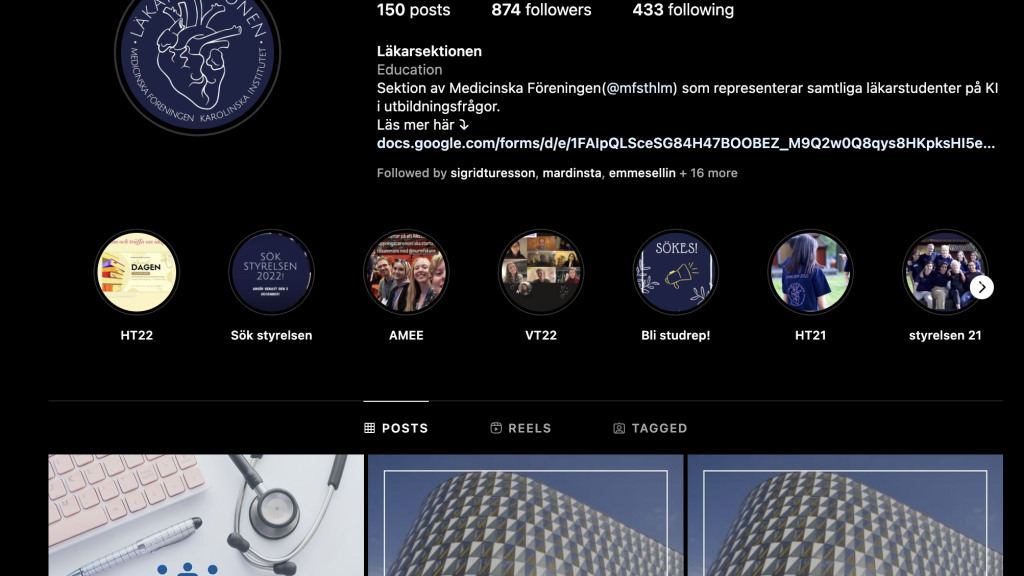The width and height of the screenshot is (1024, 576).
Task: Show next highlights with arrow chevron
Action: point(982,287)
